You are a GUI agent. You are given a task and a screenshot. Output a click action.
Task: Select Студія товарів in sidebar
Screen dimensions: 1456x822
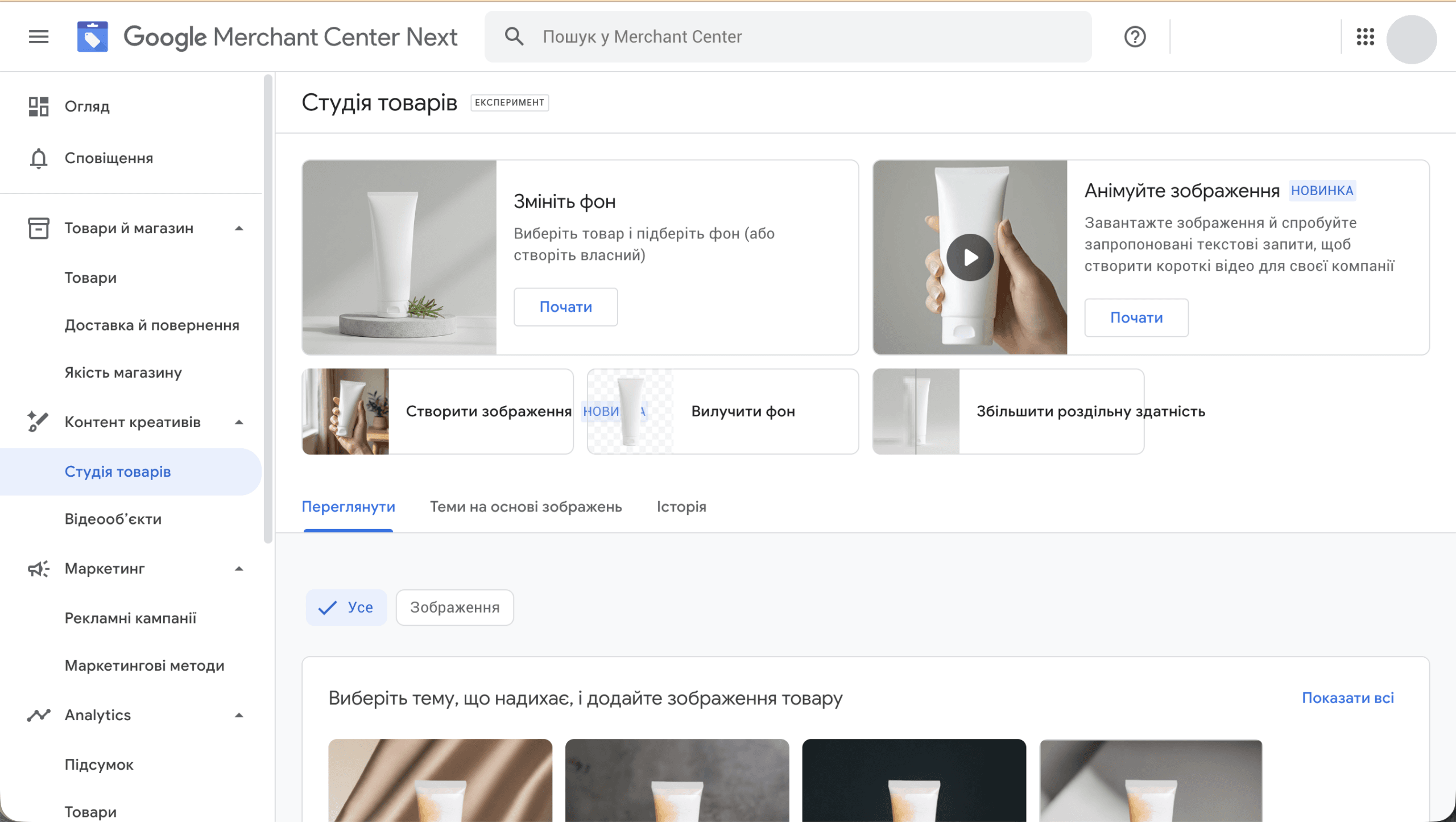coord(131,472)
